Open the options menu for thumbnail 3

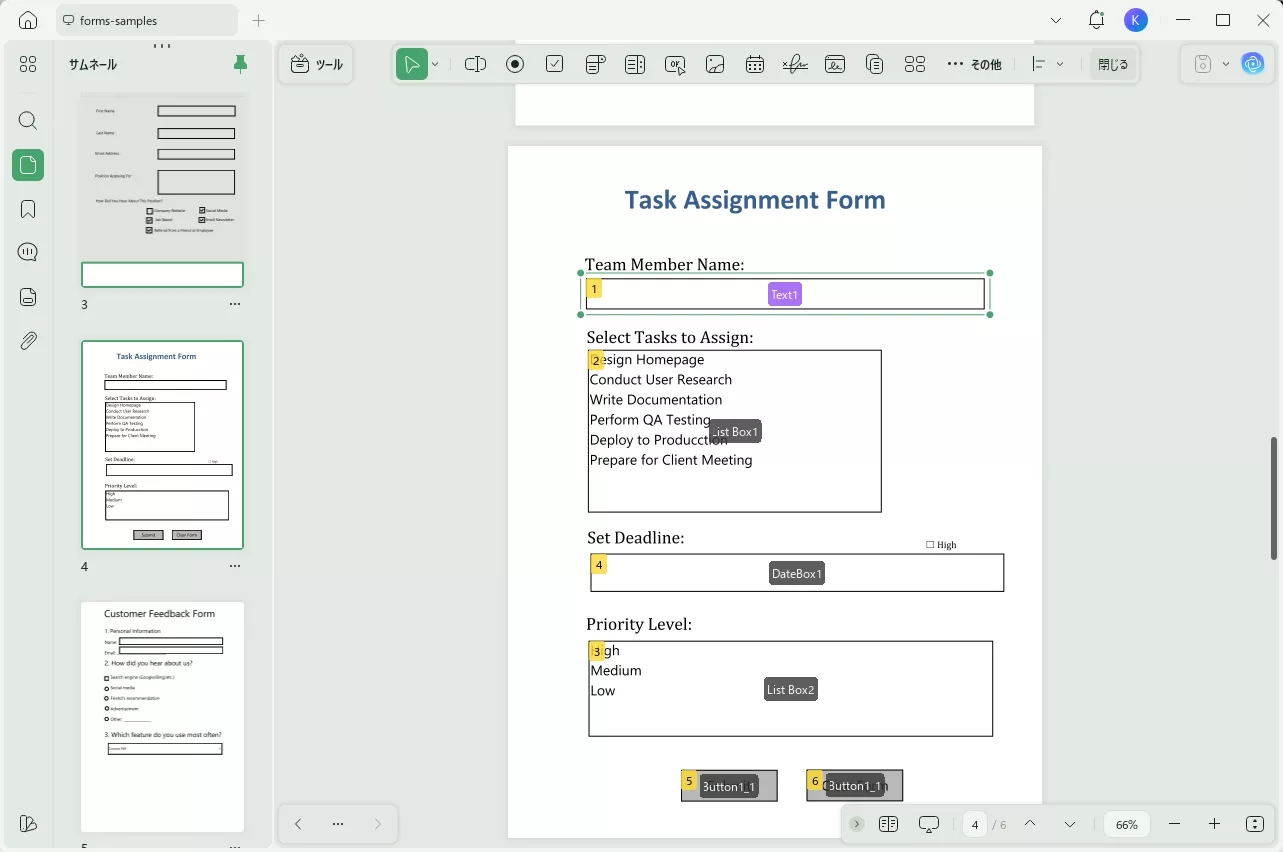[235, 304]
